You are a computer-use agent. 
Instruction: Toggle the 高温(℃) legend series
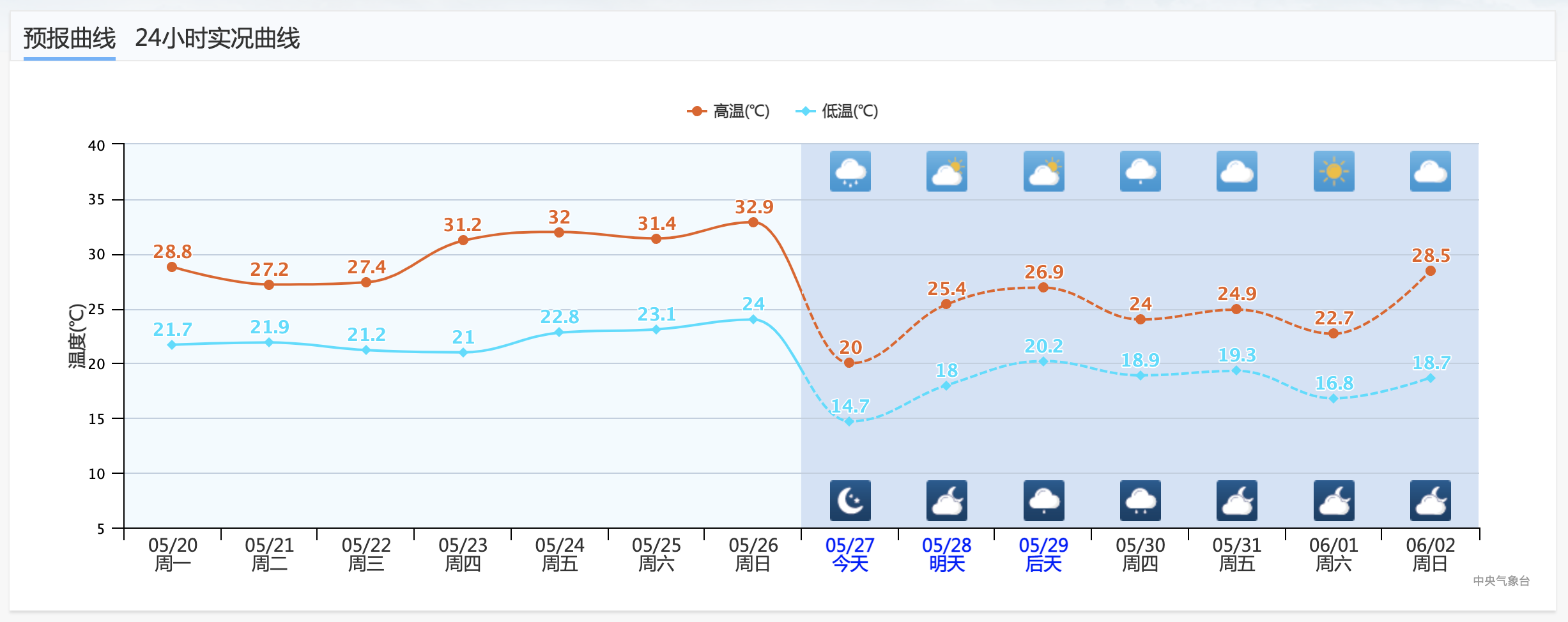tap(728, 111)
